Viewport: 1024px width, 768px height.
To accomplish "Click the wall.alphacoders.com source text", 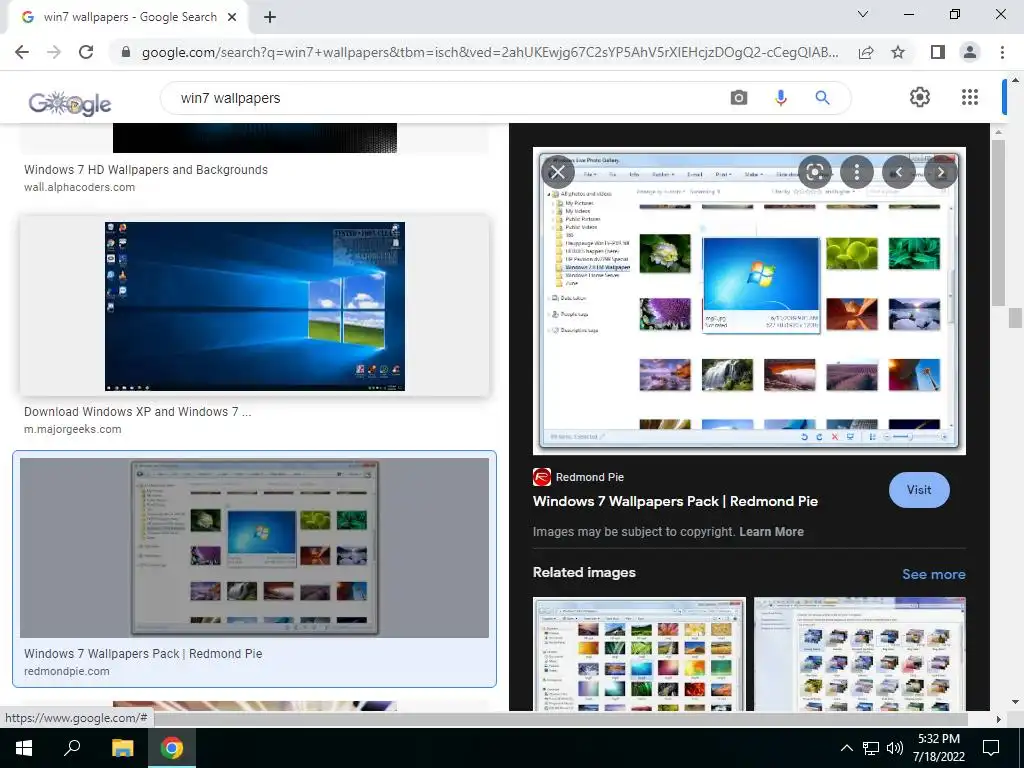I will coord(80,187).
